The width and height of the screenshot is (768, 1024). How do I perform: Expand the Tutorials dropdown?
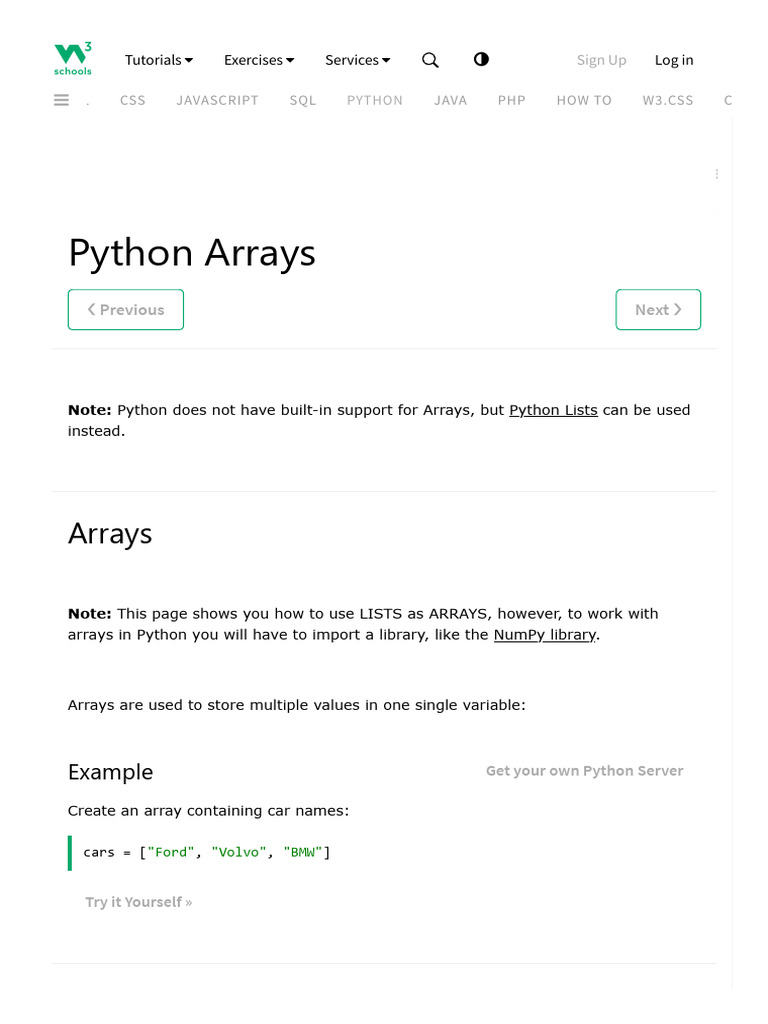[x=159, y=60]
